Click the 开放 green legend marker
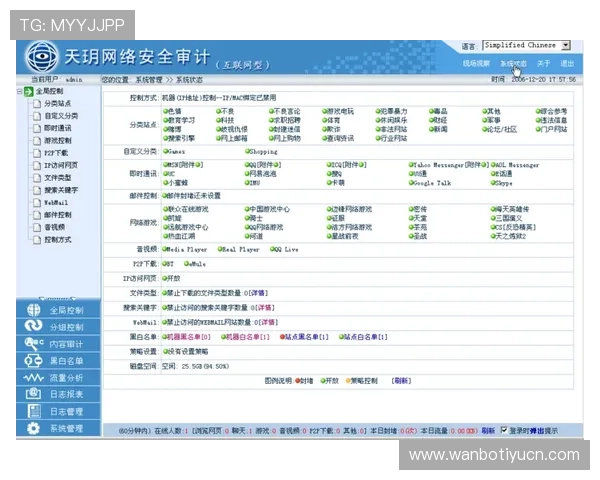 (x=323, y=380)
